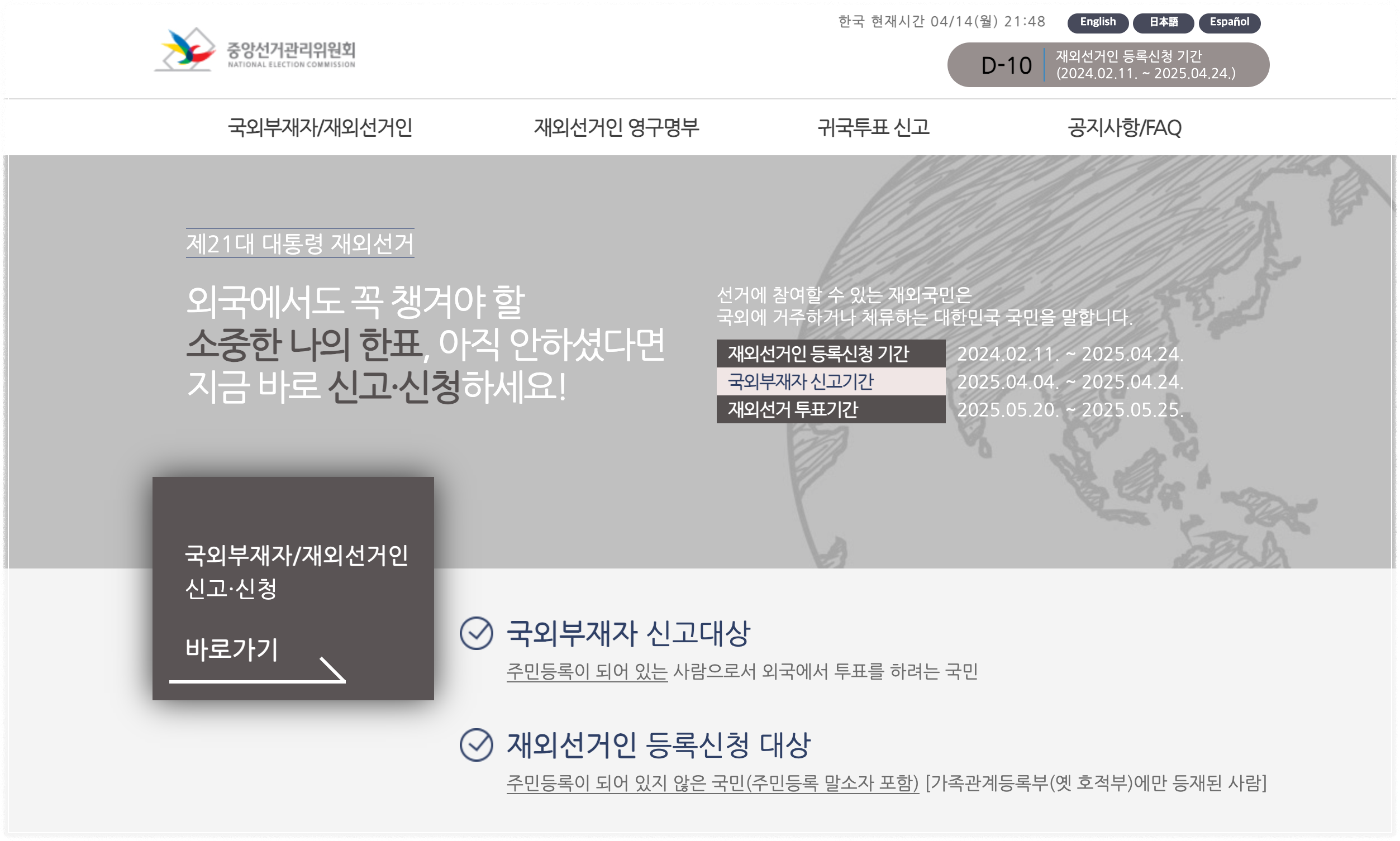This screenshot has width=1400, height=841.
Task: Switch the site language to 日本語
Action: point(1163,22)
